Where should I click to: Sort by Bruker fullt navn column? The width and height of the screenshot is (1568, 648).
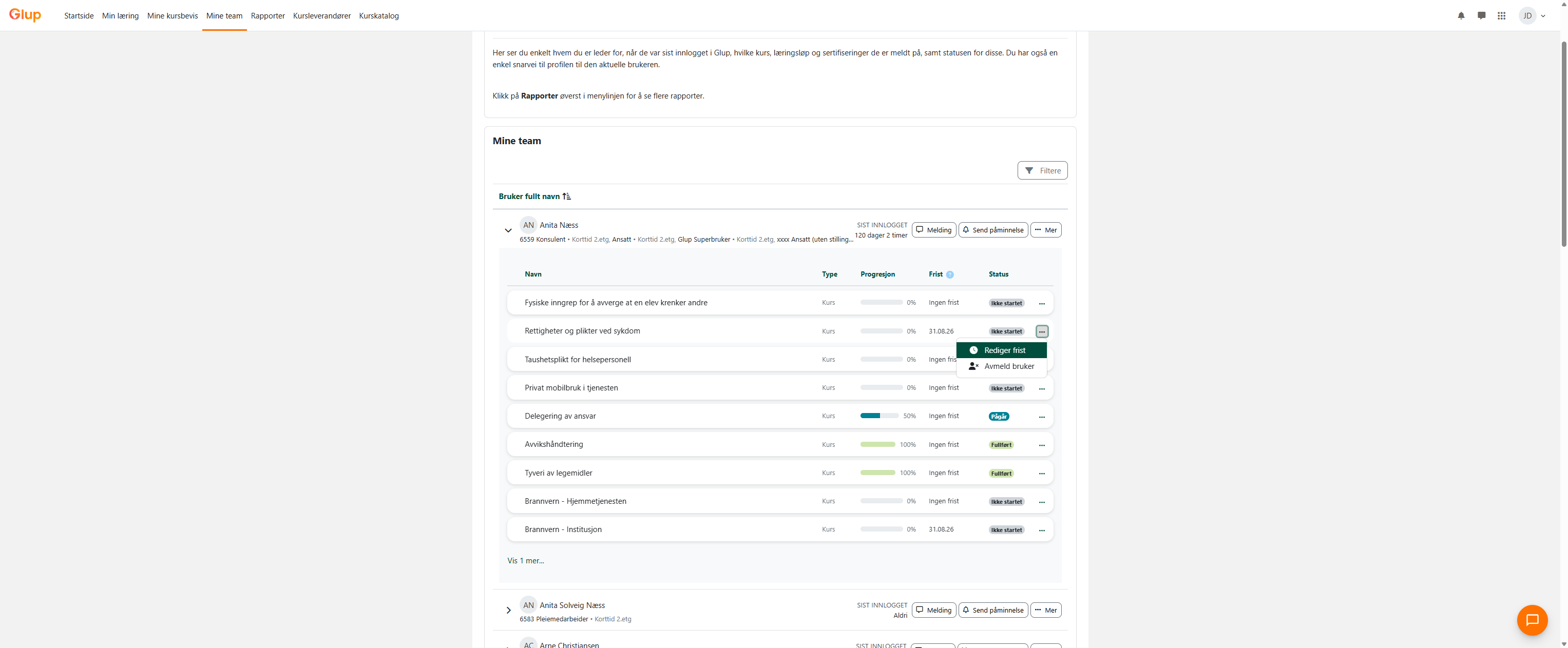(534, 197)
